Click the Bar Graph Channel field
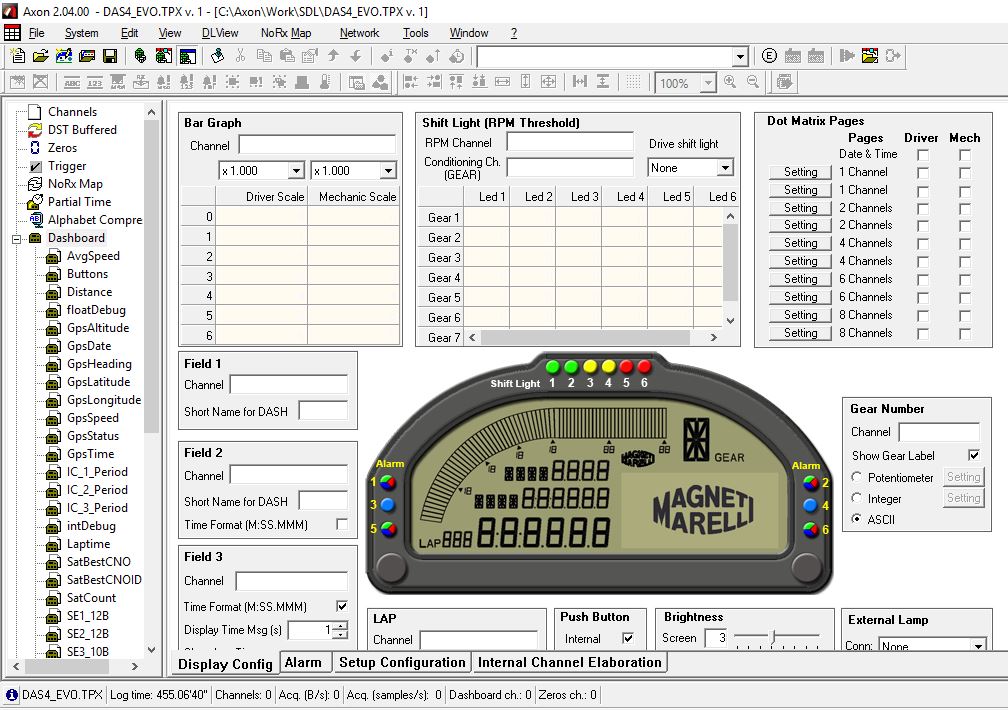The height and width of the screenshot is (710, 1008). (318, 145)
